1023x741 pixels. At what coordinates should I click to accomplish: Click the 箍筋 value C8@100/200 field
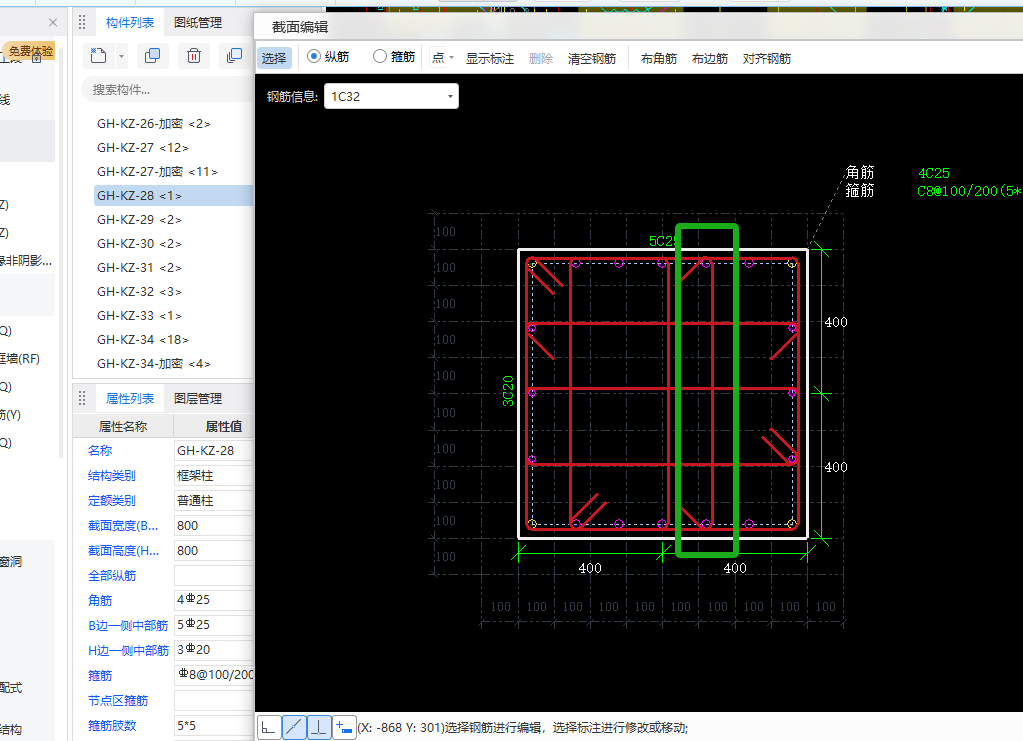pos(214,675)
